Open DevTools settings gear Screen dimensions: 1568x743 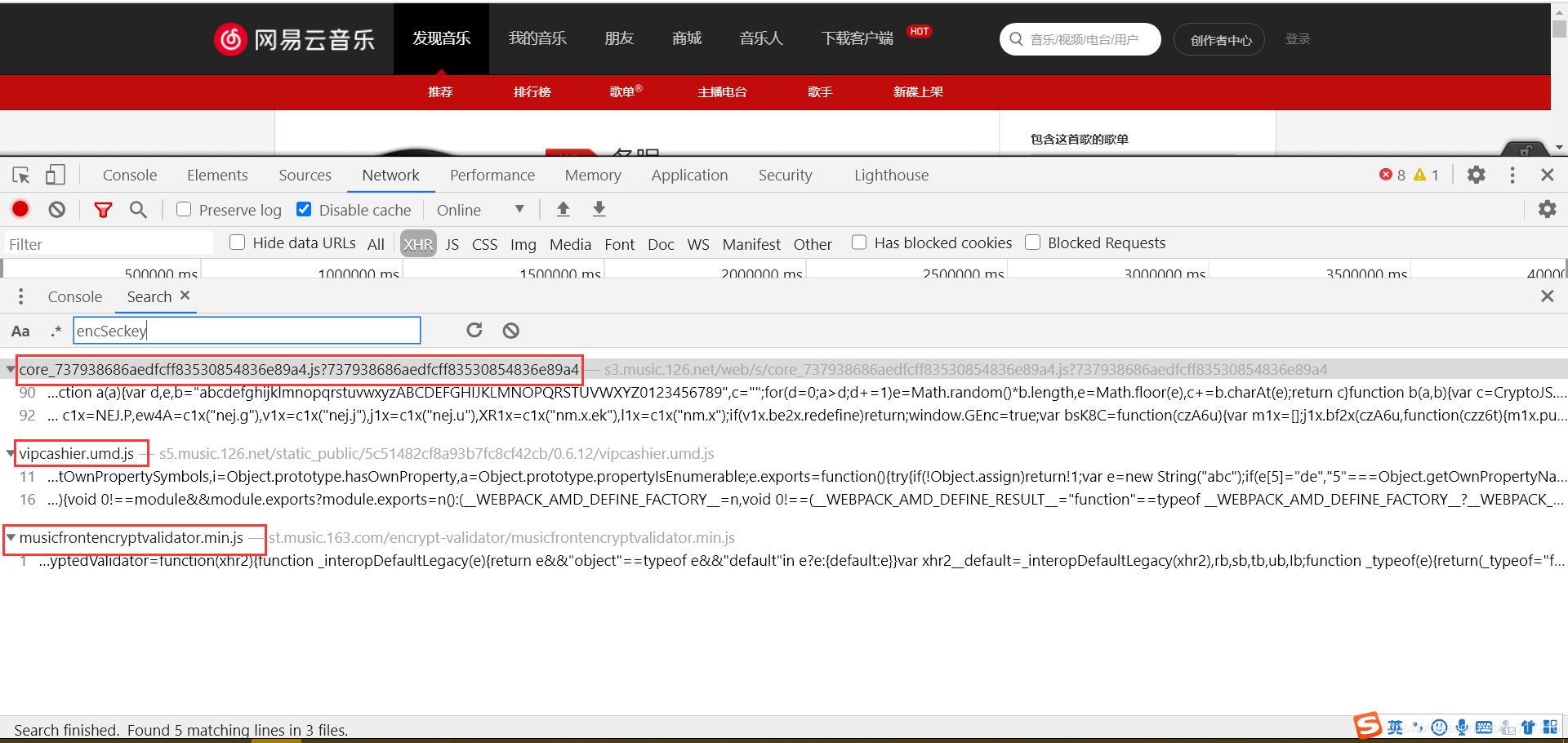(1476, 175)
